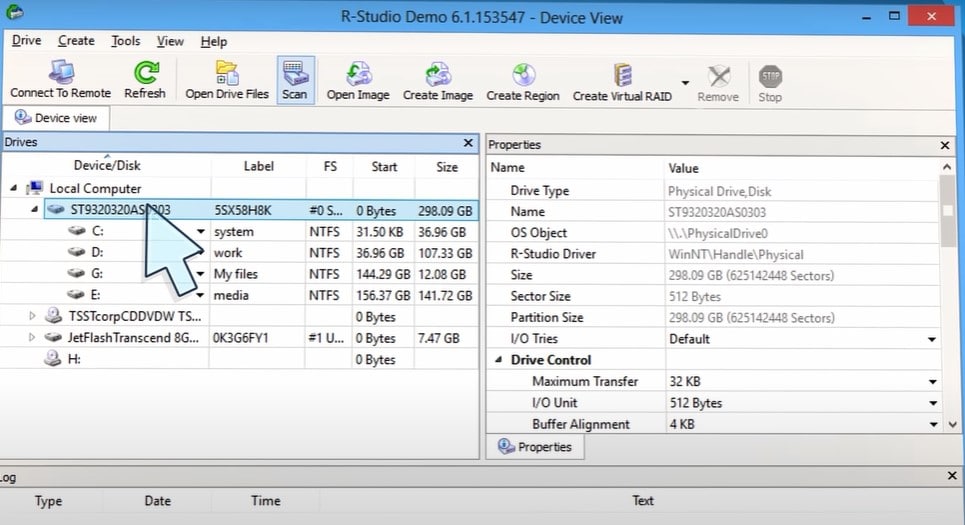
Task: Select the G: partition icon
Action: tap(76, 273)
